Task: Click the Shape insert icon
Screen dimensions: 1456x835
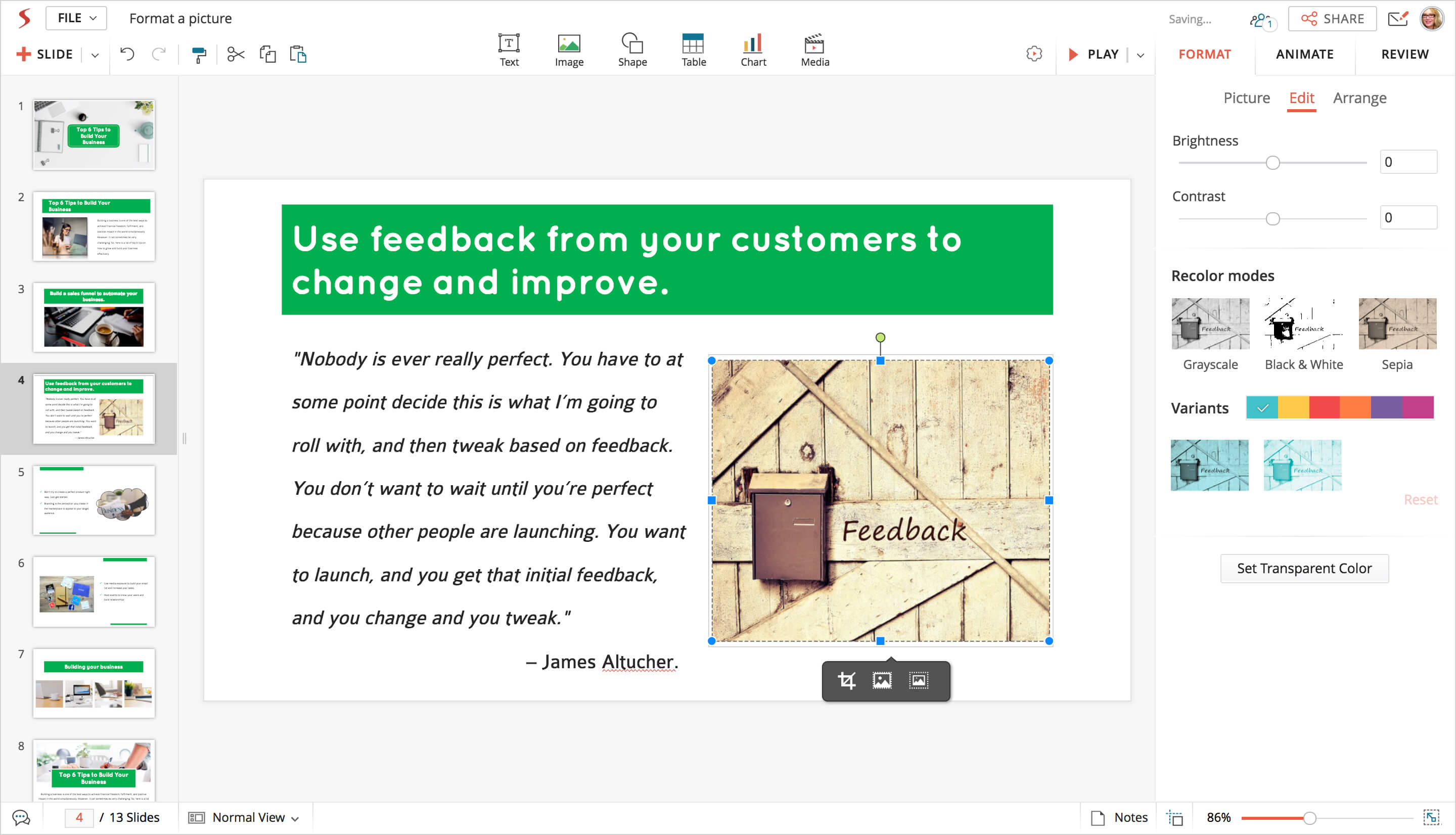Action: (x=632, y=51)
